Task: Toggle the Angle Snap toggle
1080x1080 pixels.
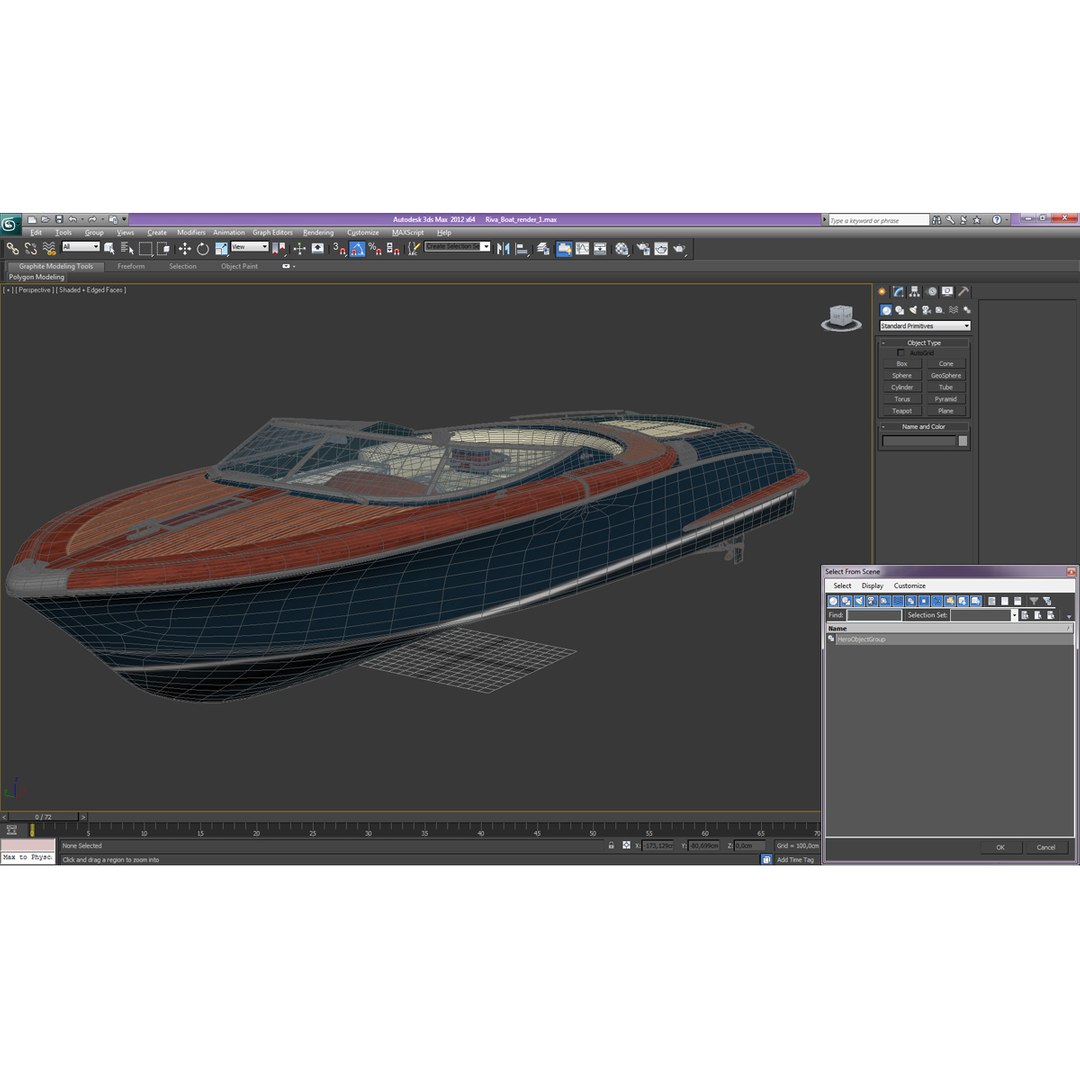Action: point(357,249)
